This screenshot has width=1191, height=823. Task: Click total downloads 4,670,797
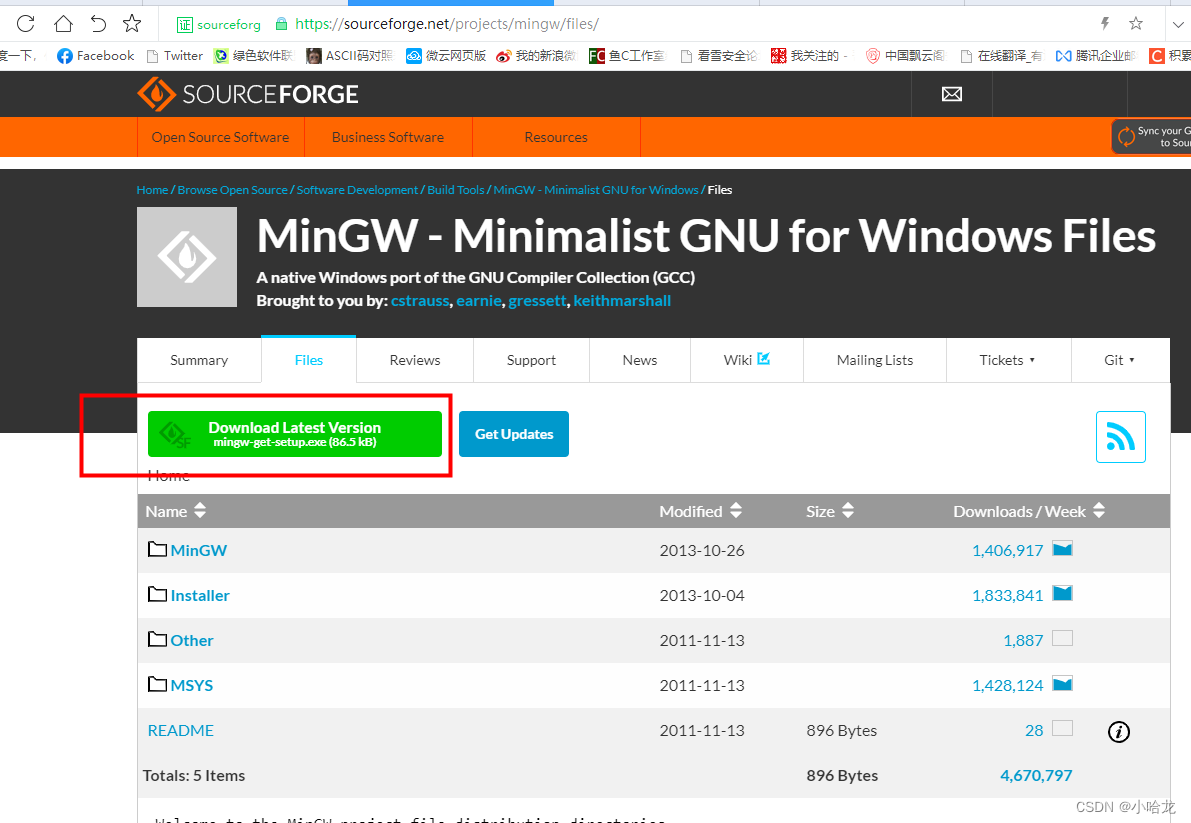(x=1036, y=775)
